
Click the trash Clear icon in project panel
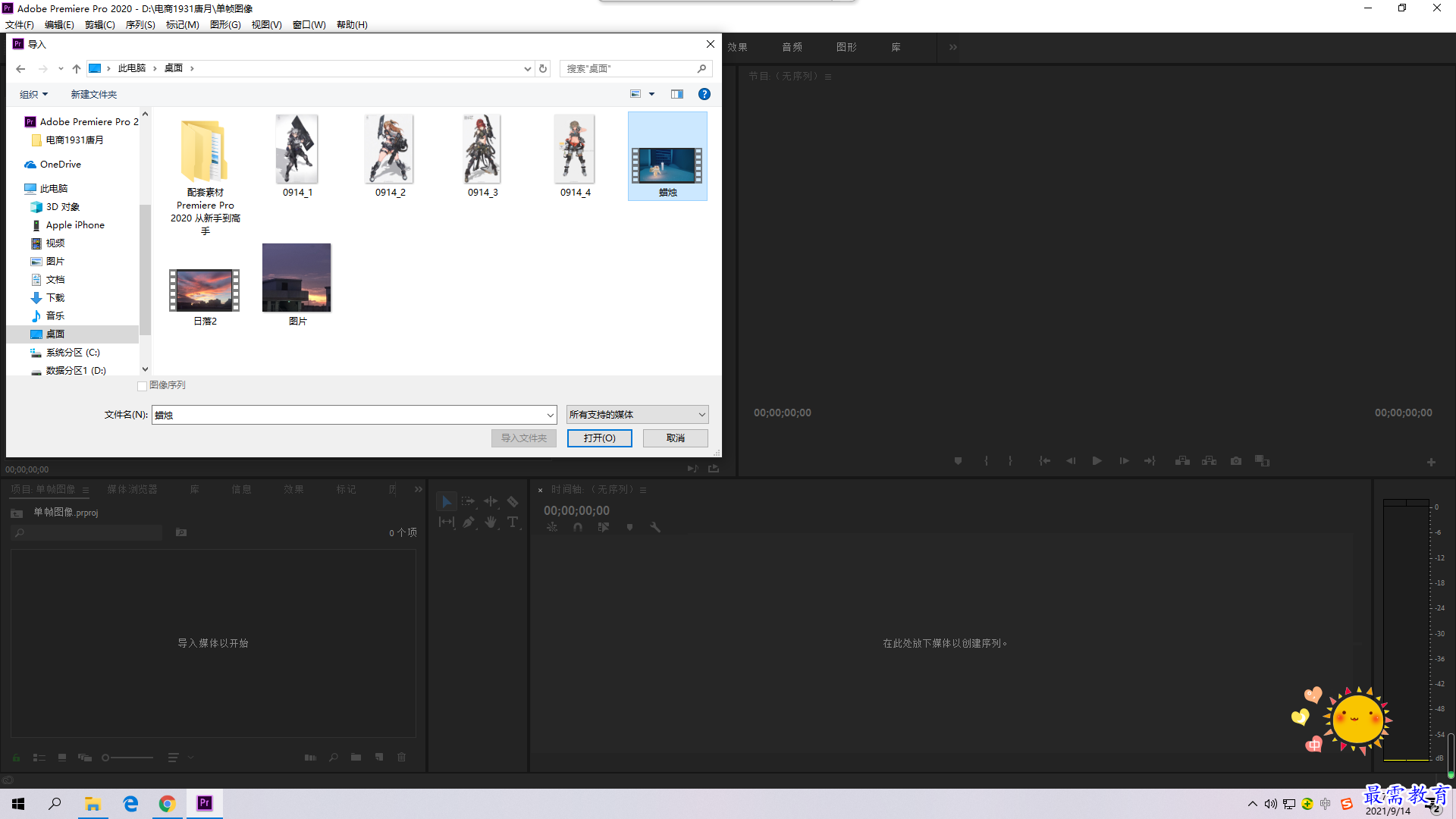tap(402, 758)
